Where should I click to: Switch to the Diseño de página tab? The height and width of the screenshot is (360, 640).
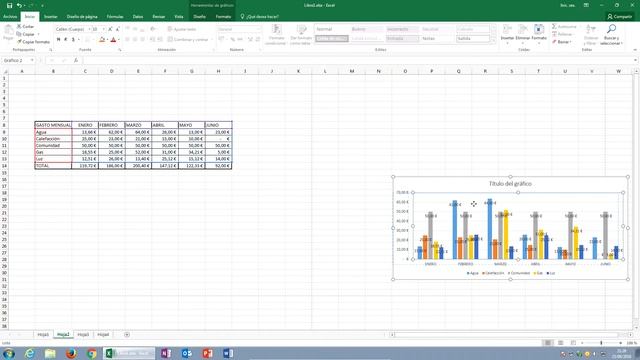pos(82,17)
